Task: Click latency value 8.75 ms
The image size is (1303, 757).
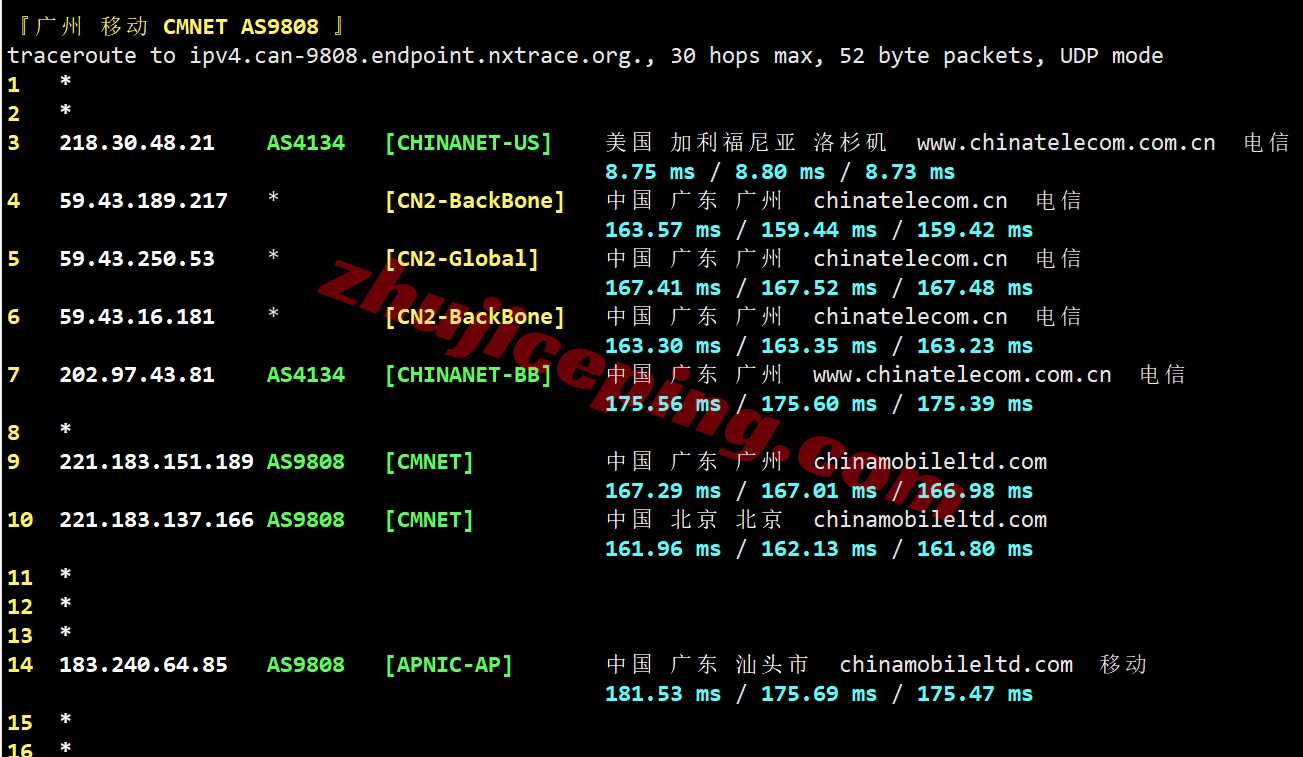Action: [650, 172]
